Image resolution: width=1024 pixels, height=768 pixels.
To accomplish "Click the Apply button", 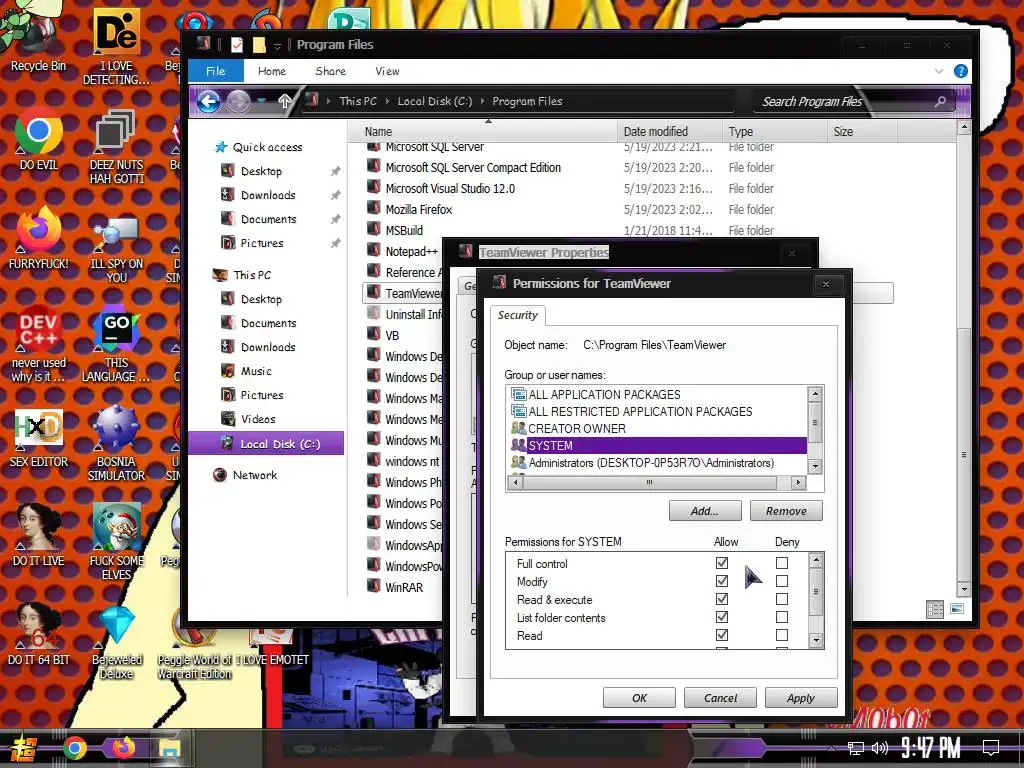I will pyautogui.click(x=801, y=697).
